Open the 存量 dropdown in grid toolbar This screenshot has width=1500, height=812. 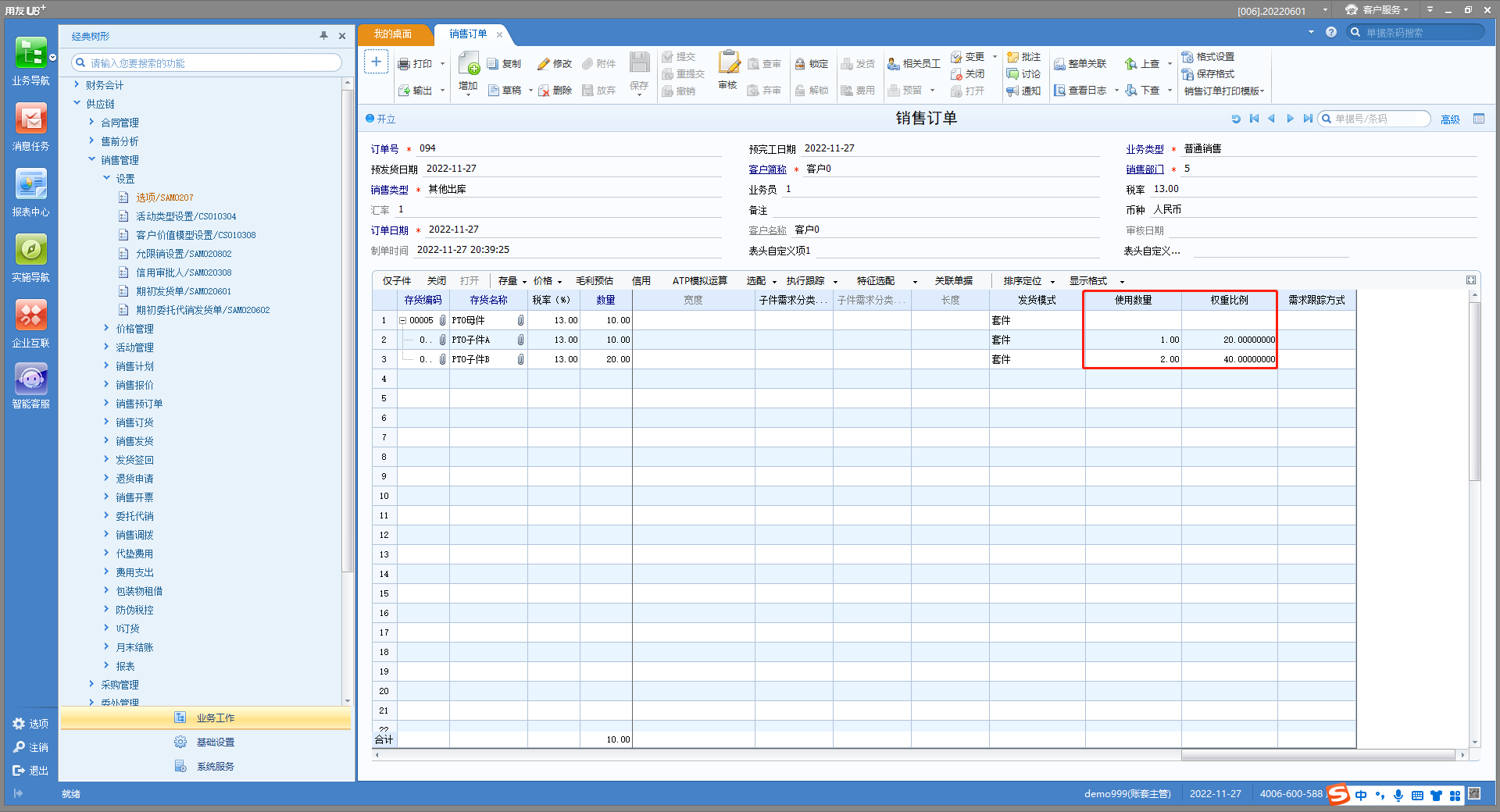click(512, 281)
